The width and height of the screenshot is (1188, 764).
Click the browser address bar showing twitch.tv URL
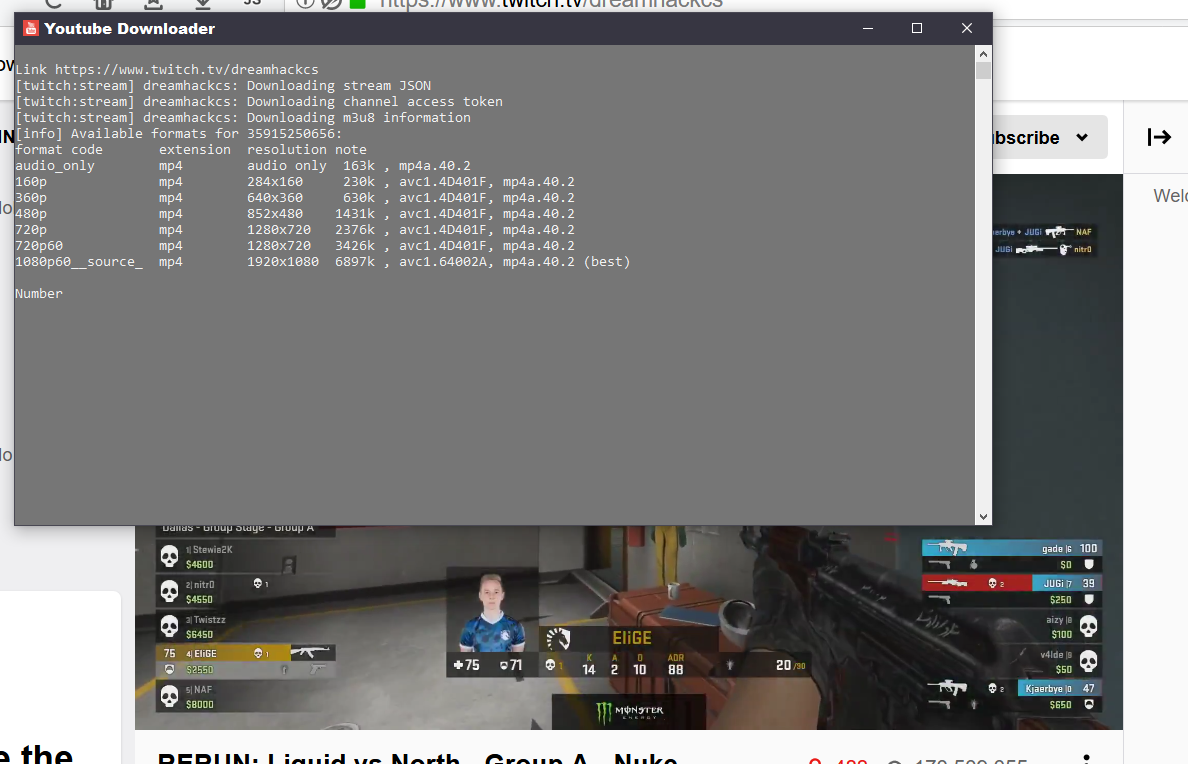552,4
